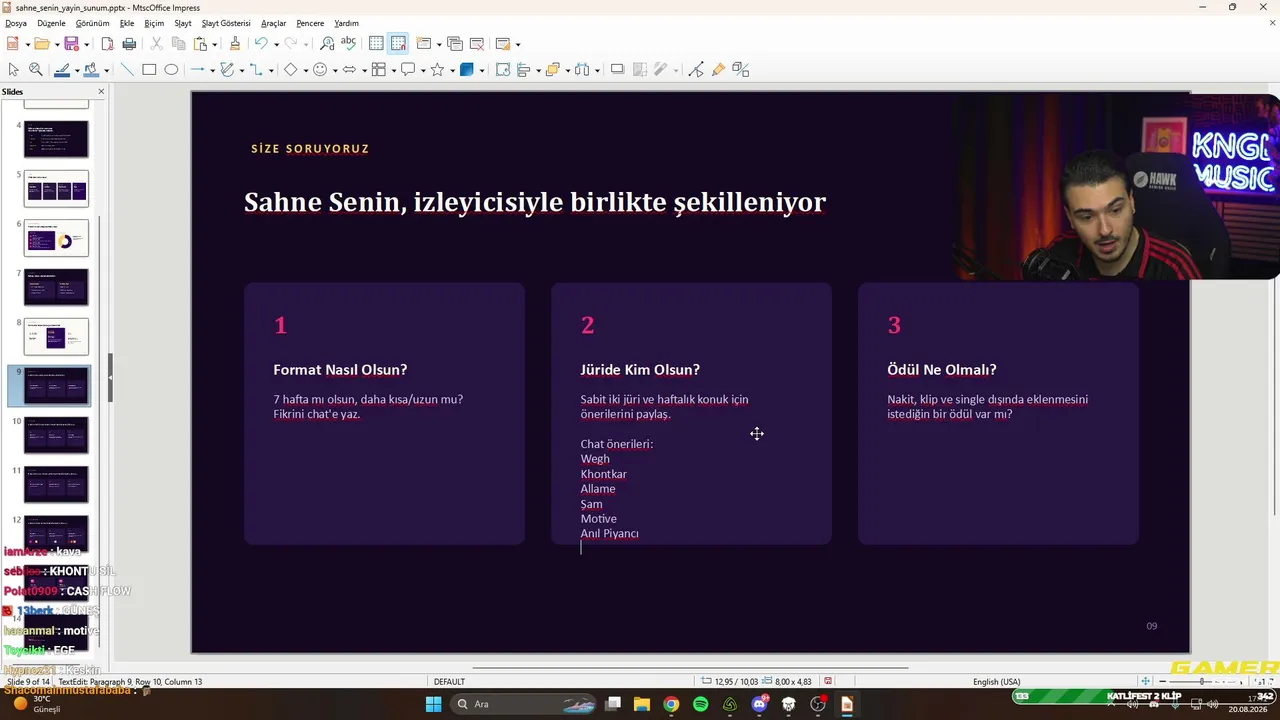Click the Save document icon
The height and width of the screenshot is (720, 1280).
tap(71, 44)
